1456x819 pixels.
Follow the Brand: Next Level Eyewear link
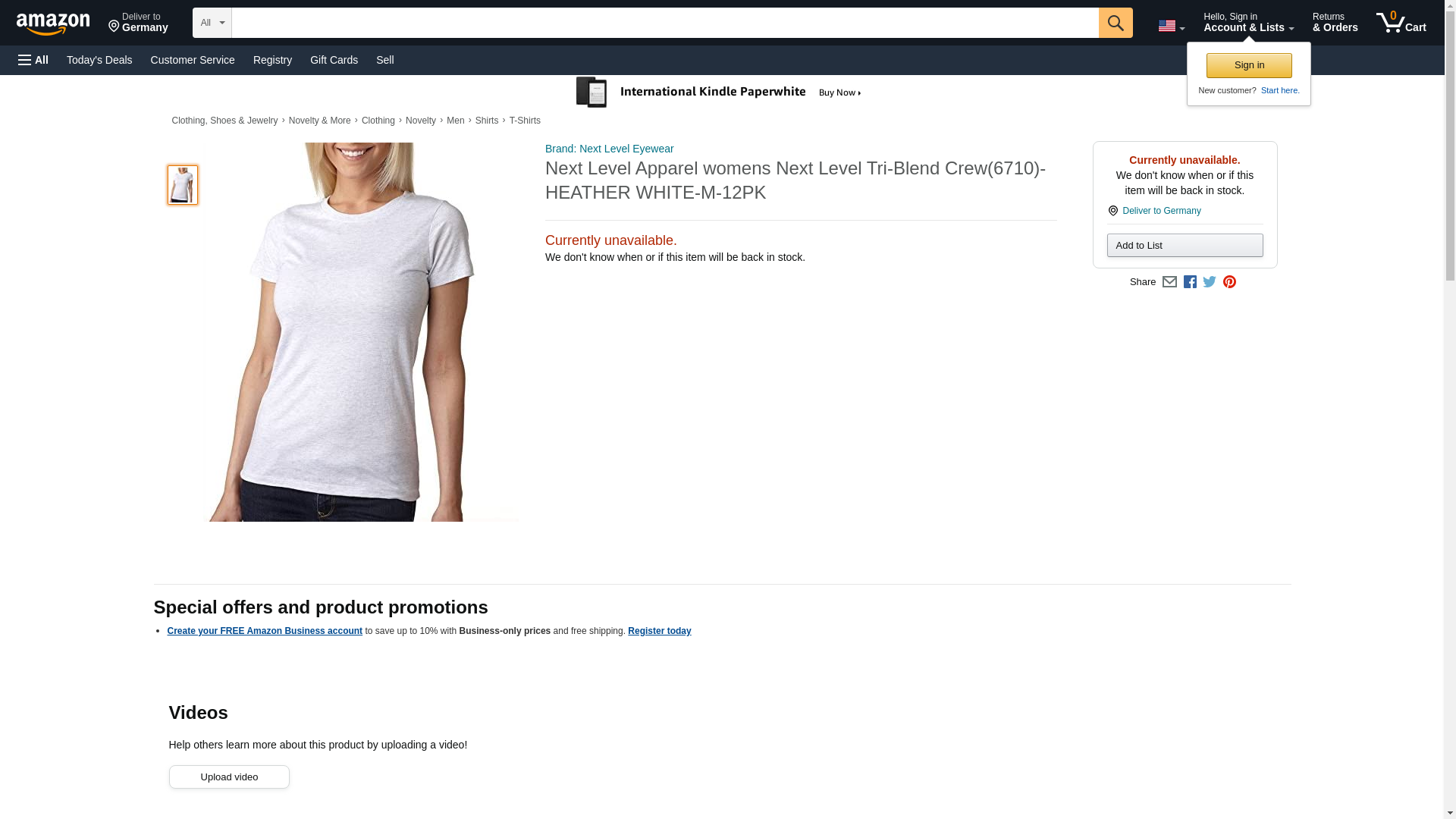(609, 149)
